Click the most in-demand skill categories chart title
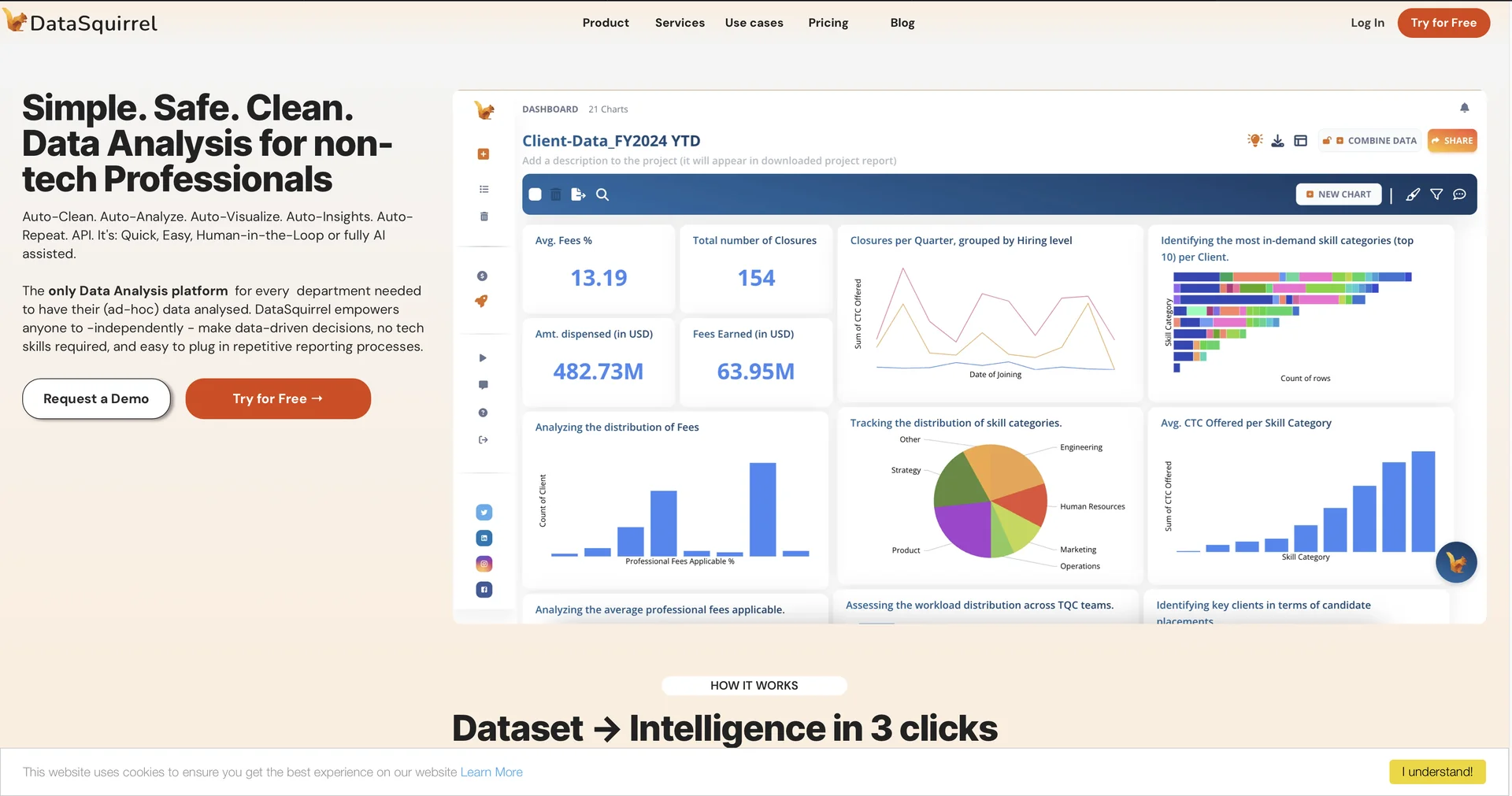The image size is (1512, 796). (1287, 249)
